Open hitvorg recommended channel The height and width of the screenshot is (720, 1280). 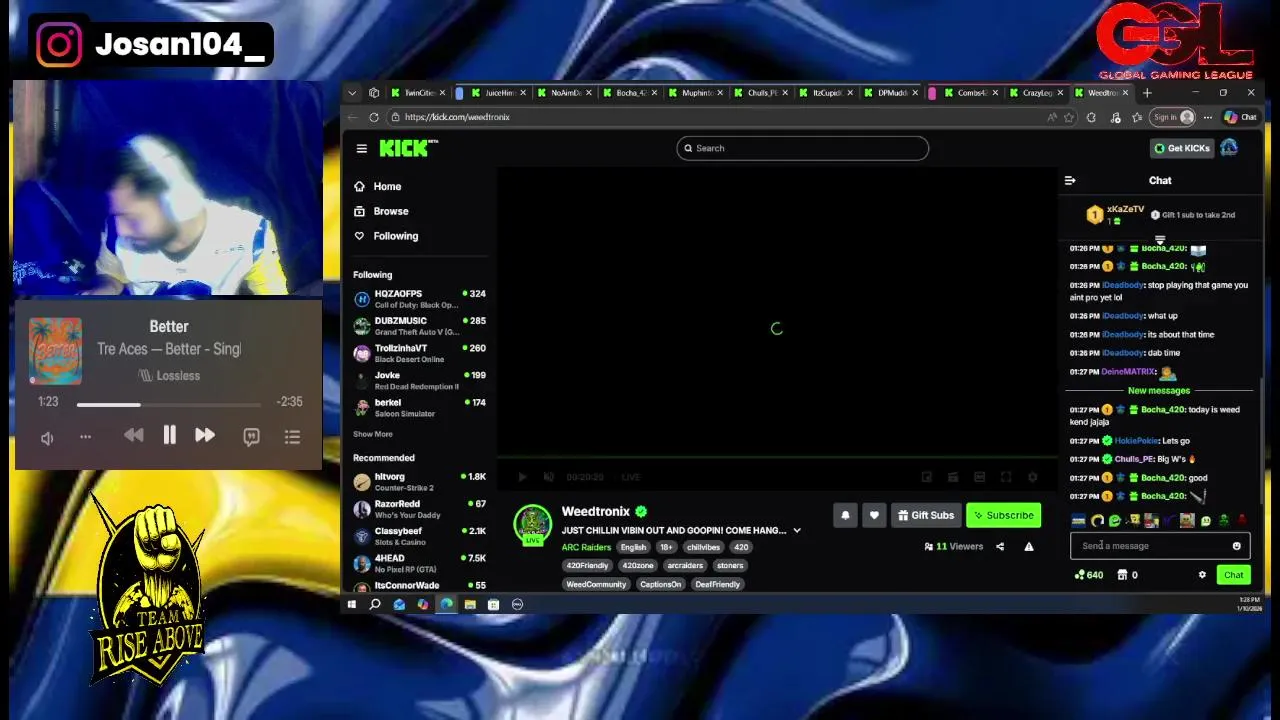coord(420,481)
